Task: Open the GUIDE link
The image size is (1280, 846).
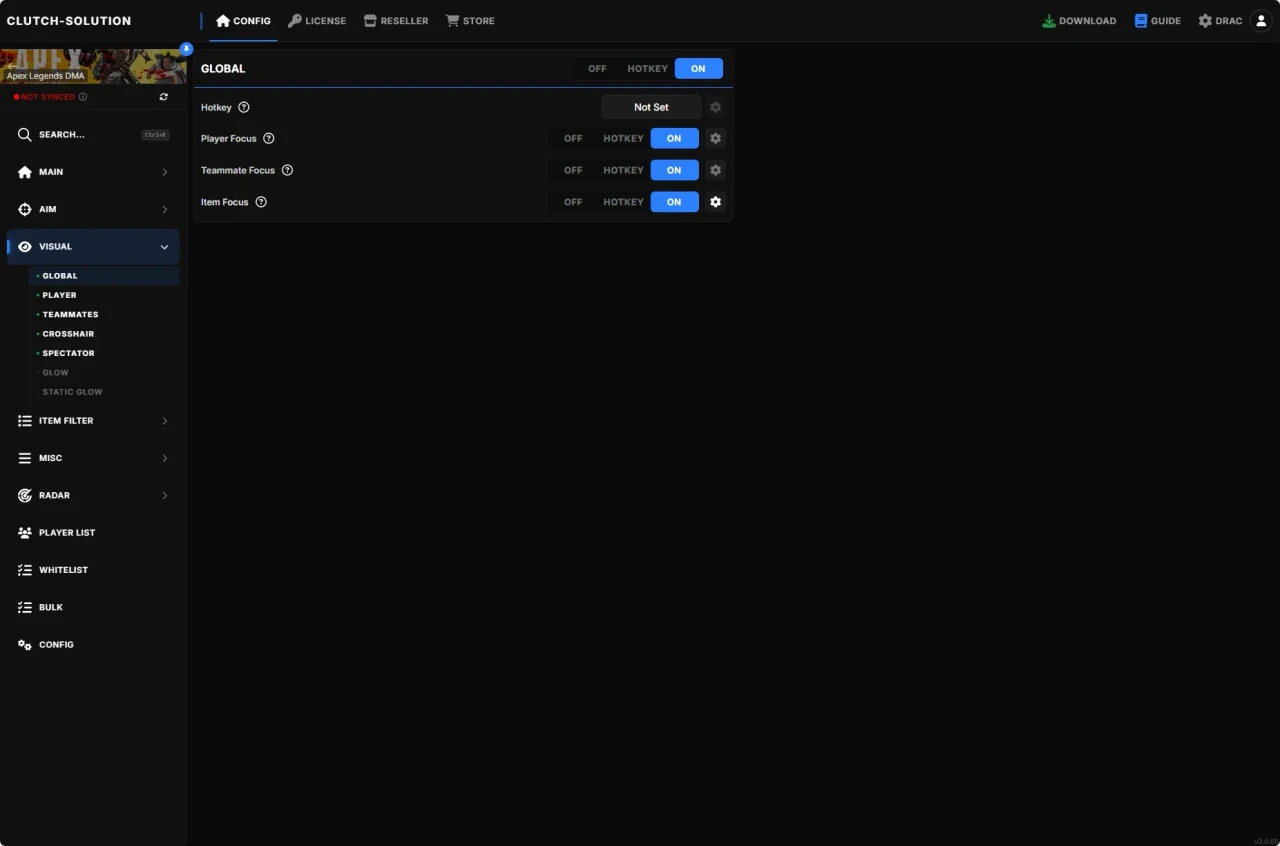Action: tap(1157, 20)
